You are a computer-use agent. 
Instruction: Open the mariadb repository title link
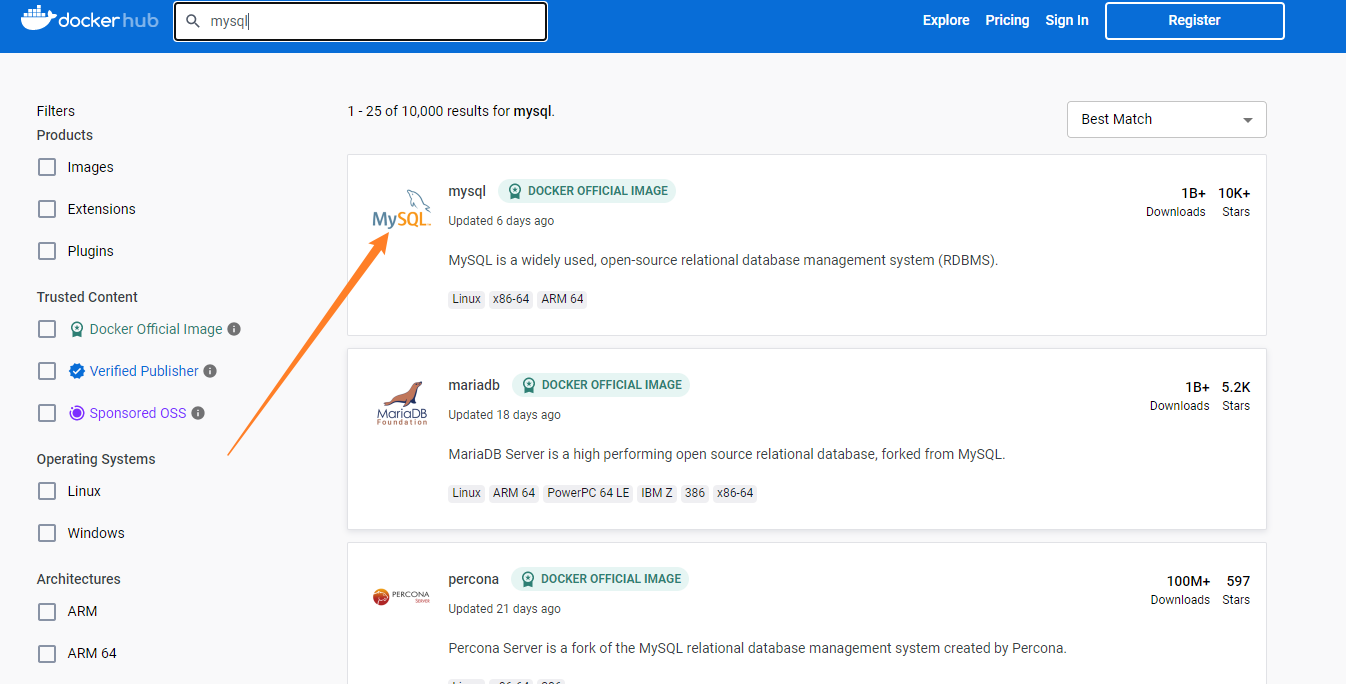coord(474,385)
